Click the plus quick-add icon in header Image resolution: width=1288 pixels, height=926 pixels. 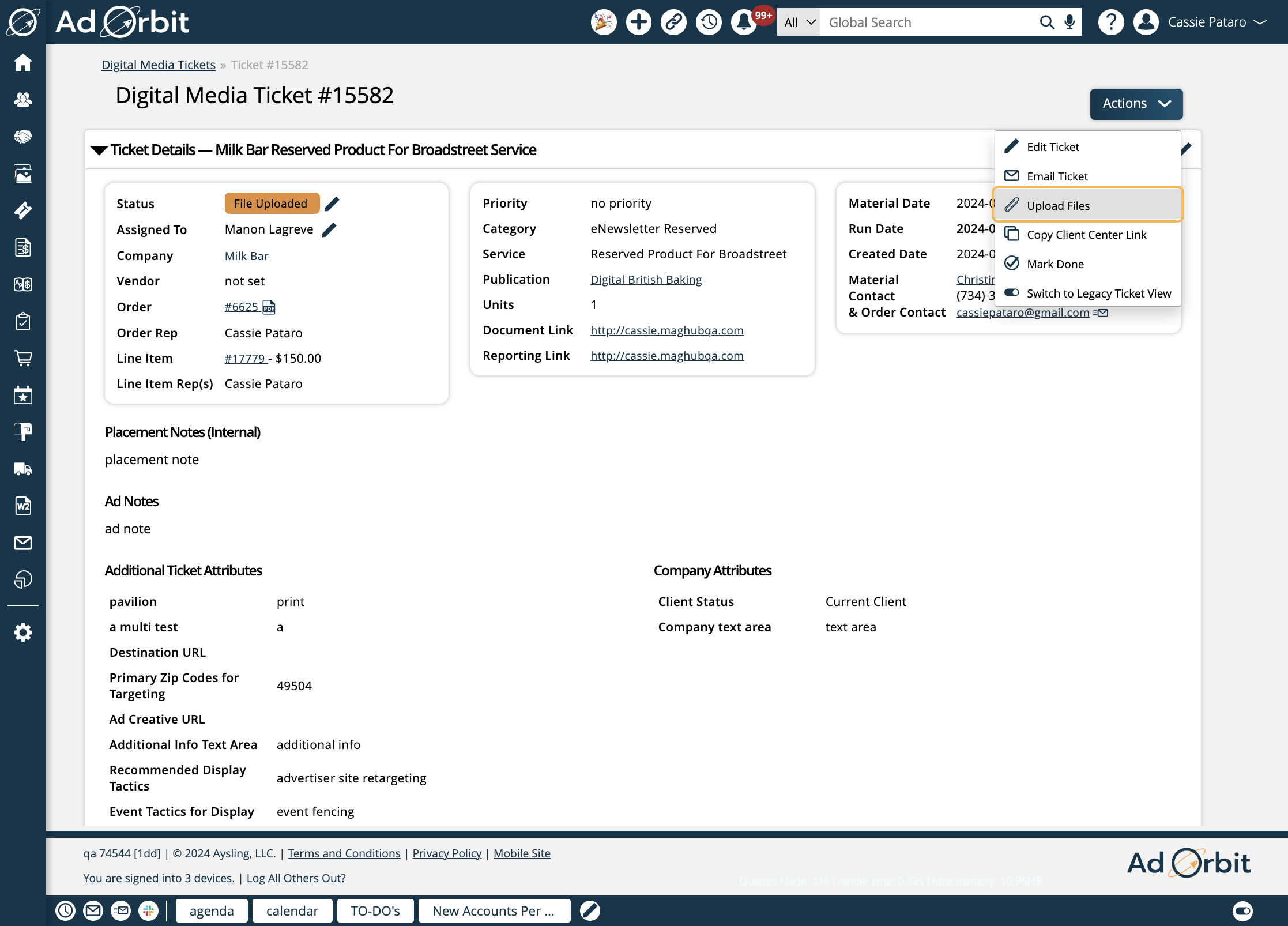[639, 22]
